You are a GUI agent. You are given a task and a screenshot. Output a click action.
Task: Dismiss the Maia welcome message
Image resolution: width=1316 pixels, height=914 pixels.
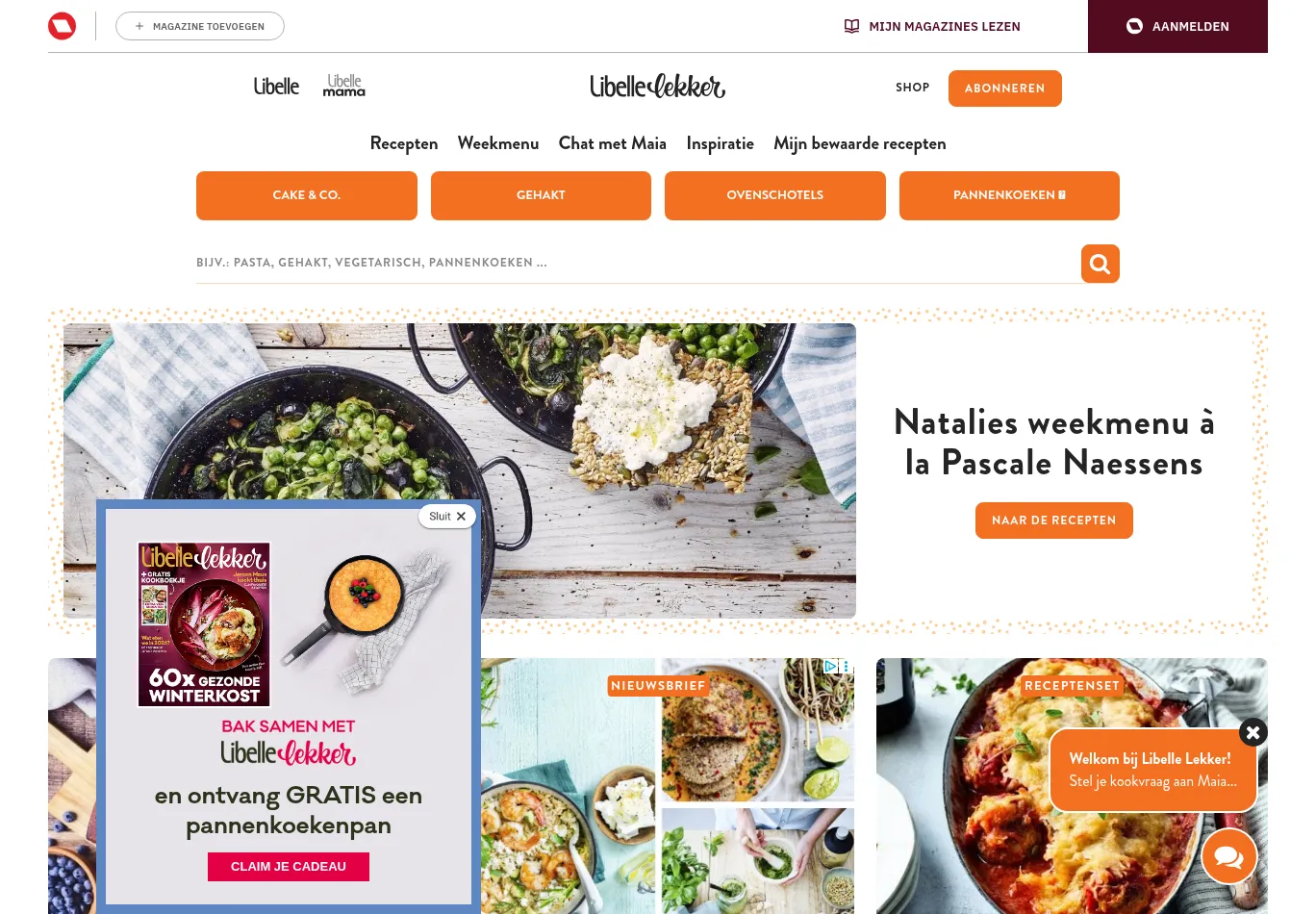[x=1253, y=732]
